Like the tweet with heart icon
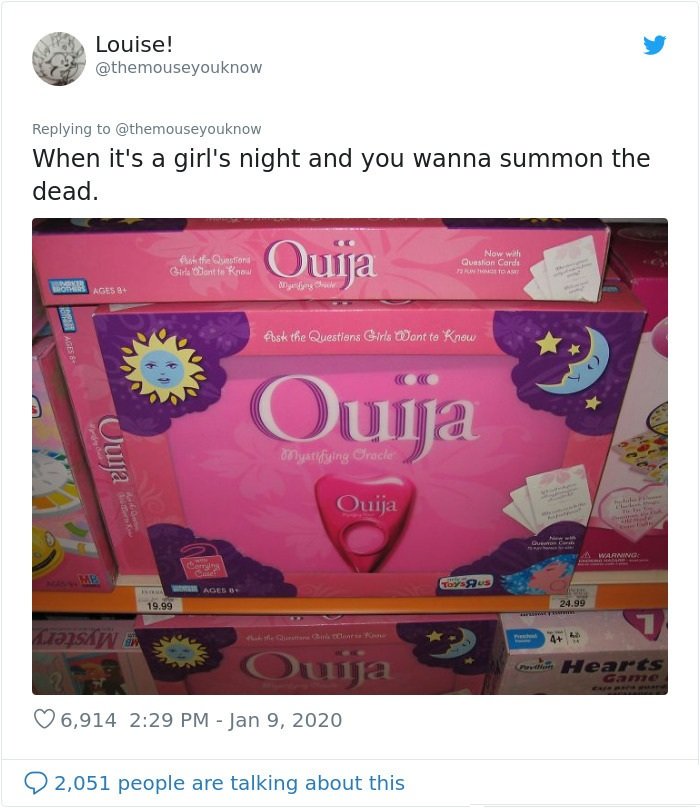The height and width of the screenshot is (808, 700). click(x=44, y=719)
